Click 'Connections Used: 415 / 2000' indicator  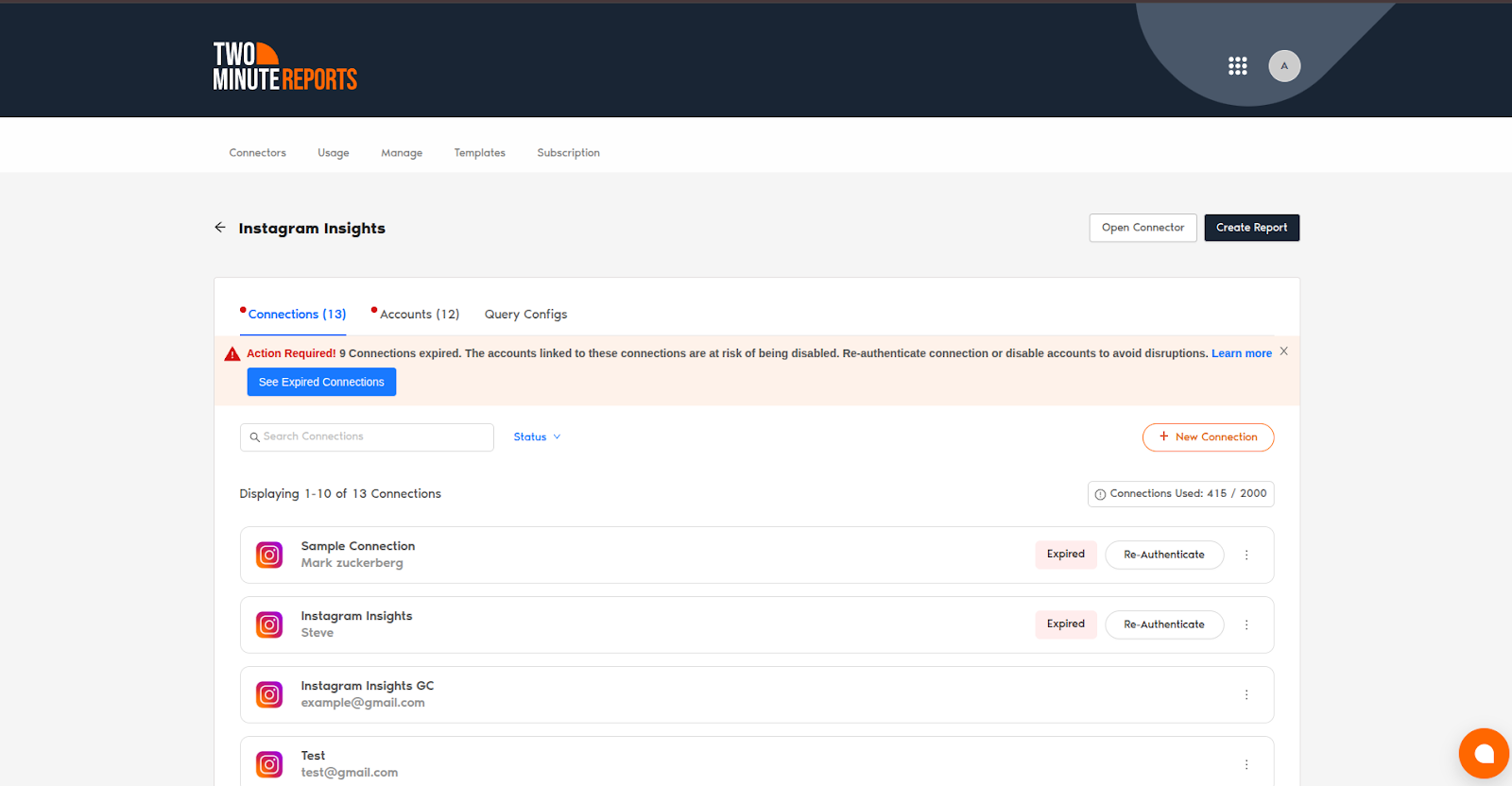[1180, 494]
